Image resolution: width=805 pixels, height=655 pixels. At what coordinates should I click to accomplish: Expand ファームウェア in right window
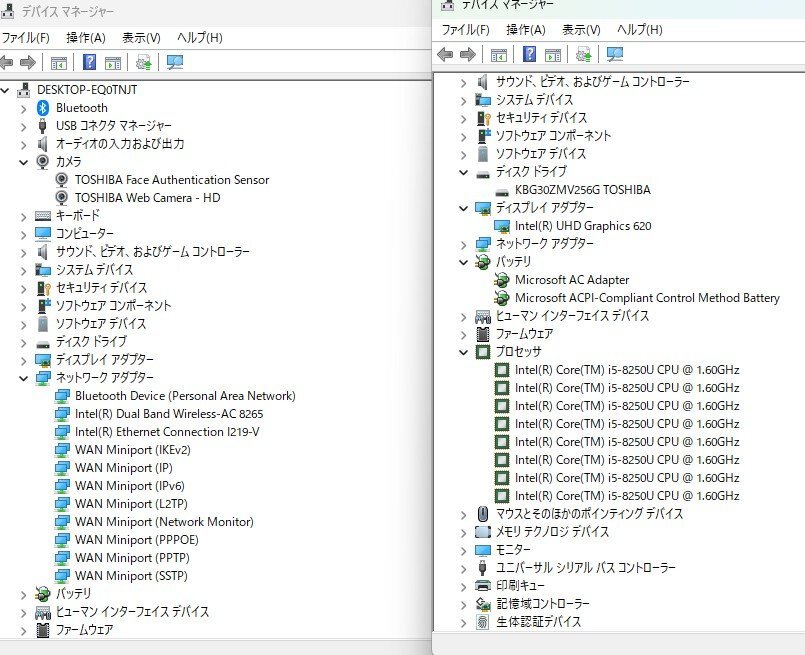click(x=464, y=335)
